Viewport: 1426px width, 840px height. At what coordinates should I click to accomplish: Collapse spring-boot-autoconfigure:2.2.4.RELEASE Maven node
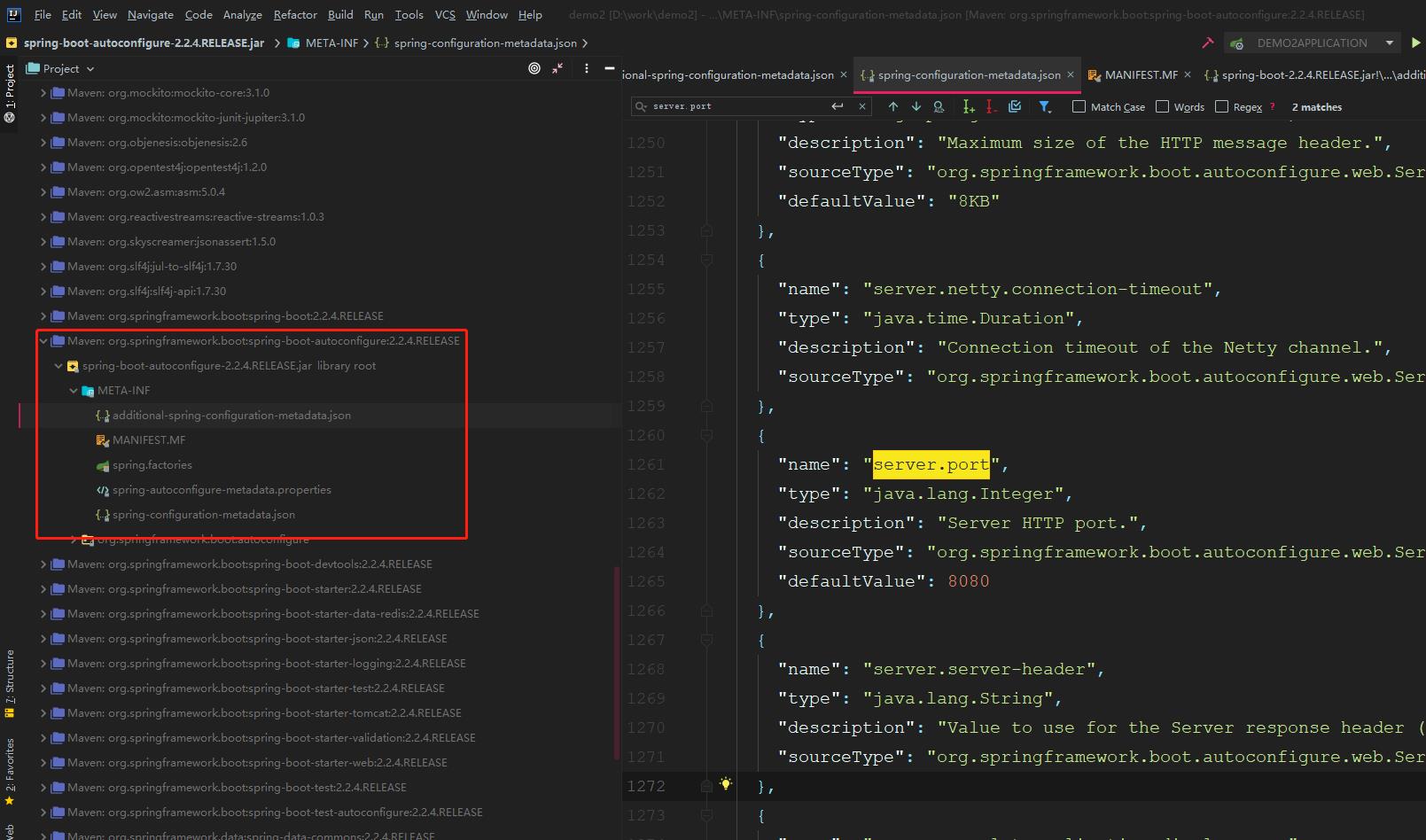pyautogui.click(x=43, y=340)
